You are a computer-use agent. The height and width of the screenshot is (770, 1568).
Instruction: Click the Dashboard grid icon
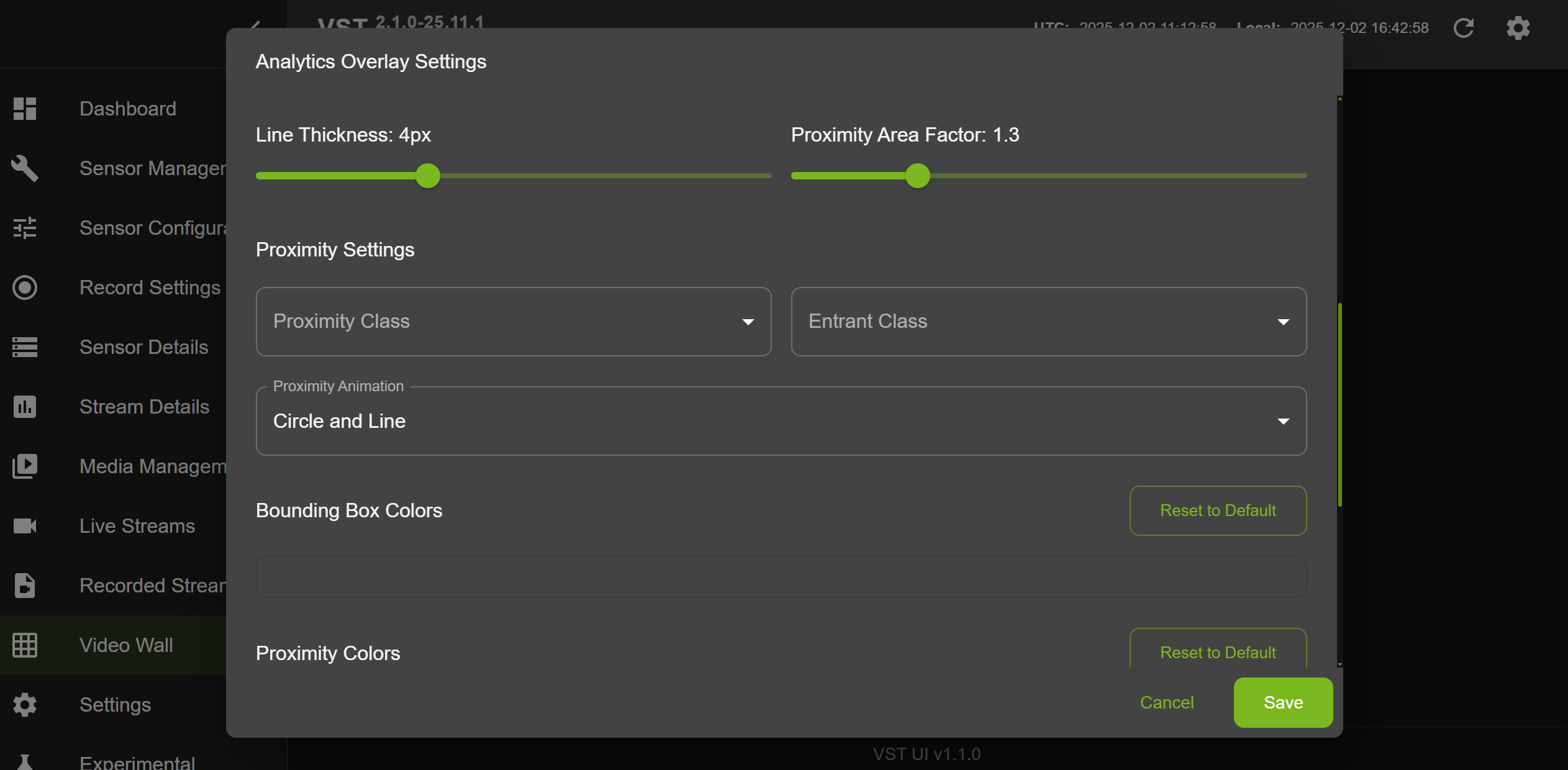(x=25, y=109)
